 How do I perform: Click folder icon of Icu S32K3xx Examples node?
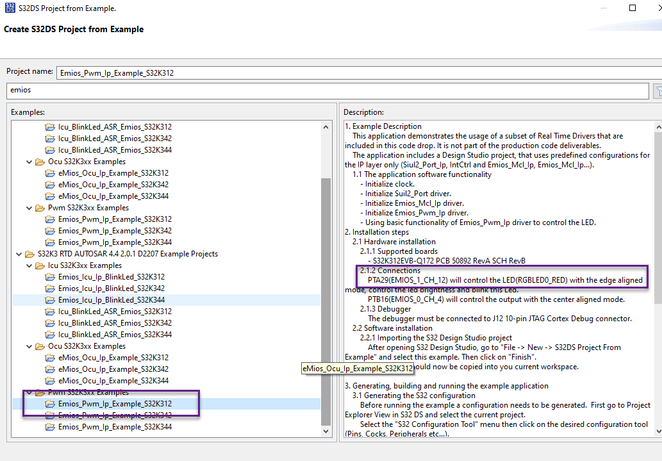pyautogui.click(x=40, y=266)
